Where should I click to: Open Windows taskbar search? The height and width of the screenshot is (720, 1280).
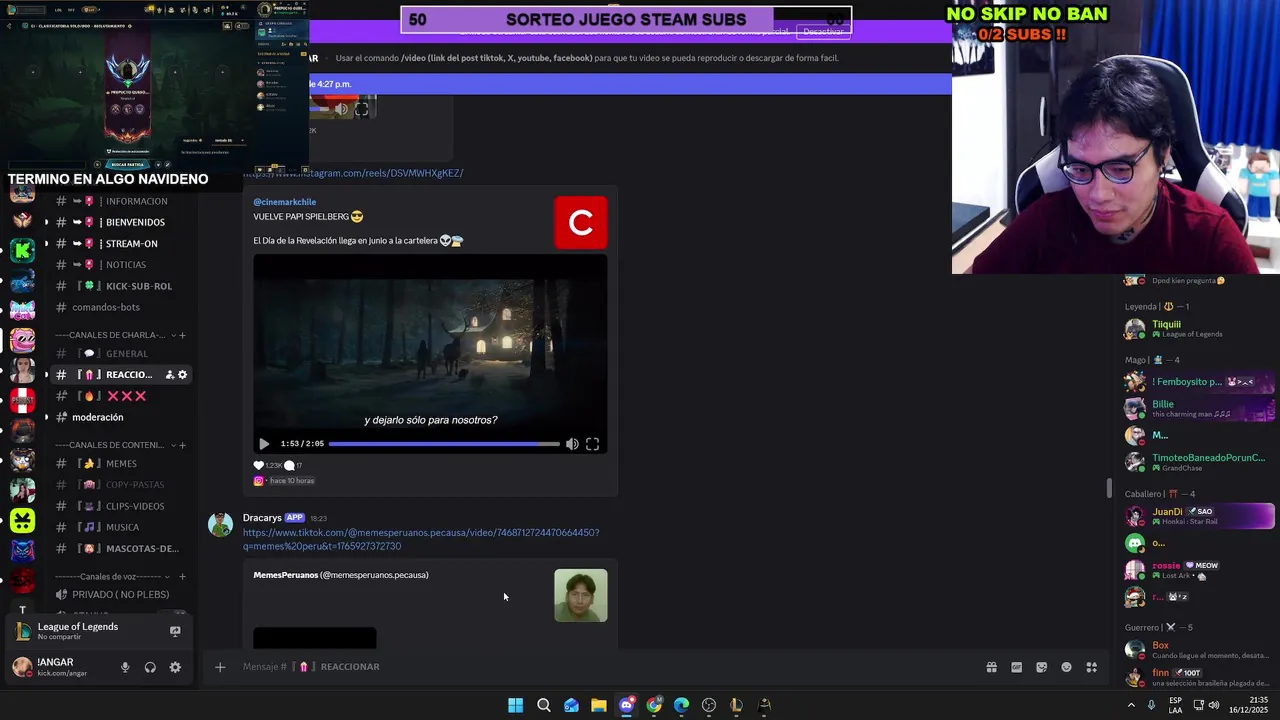[544, 705]
